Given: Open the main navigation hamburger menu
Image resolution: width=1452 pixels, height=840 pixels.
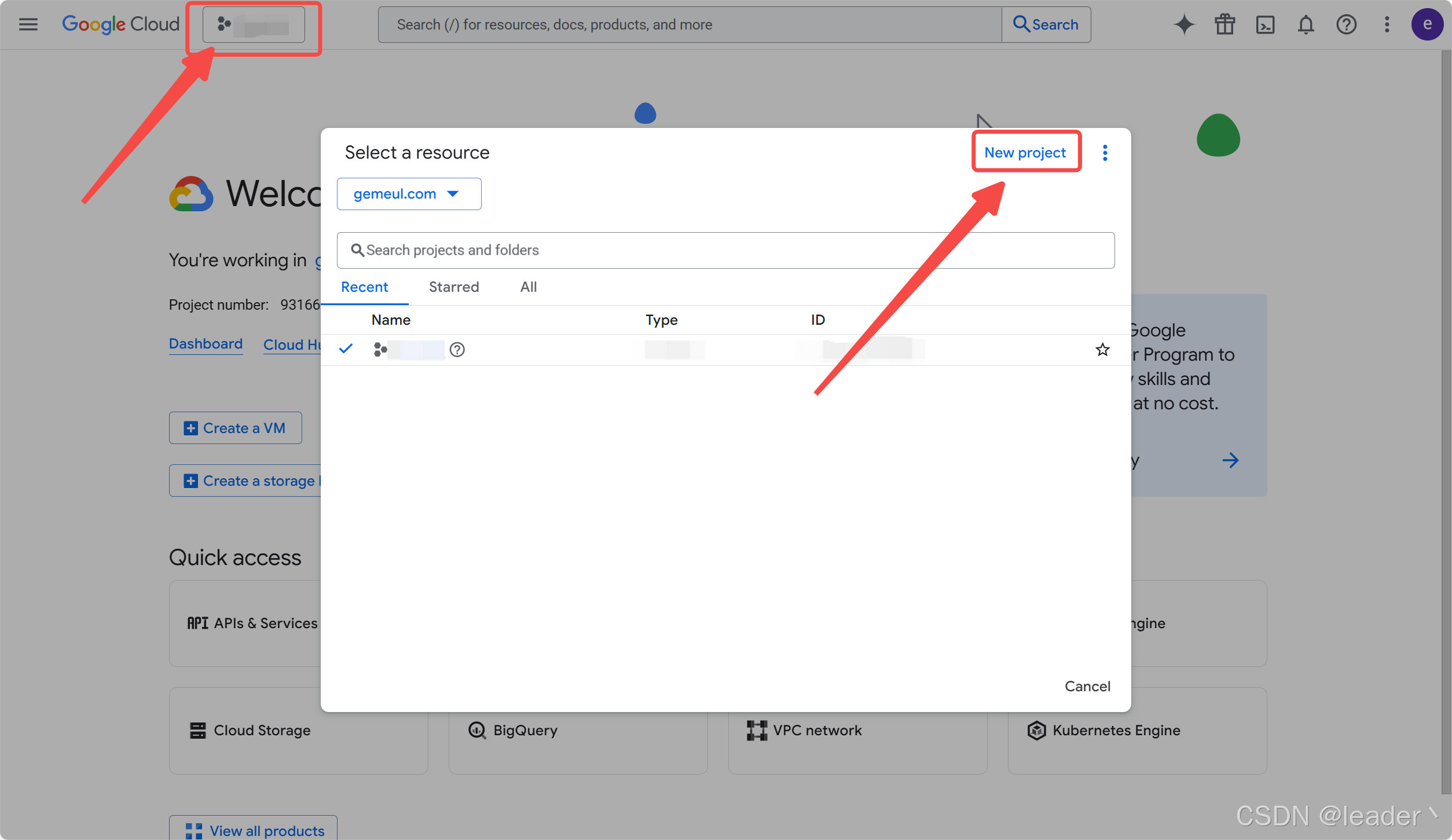Looking at the screenshot, I should click(x=28, y=24).
